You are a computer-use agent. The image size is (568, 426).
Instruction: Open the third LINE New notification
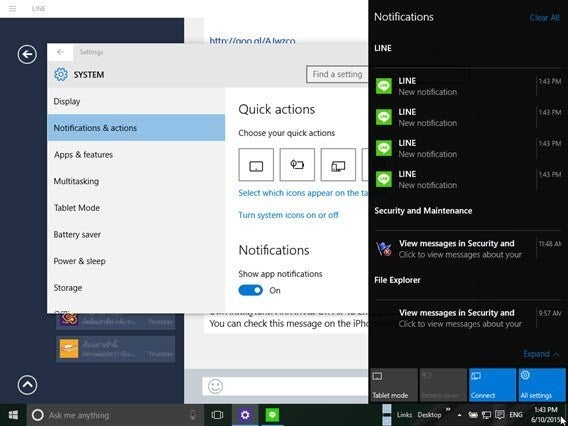[468, 149]
